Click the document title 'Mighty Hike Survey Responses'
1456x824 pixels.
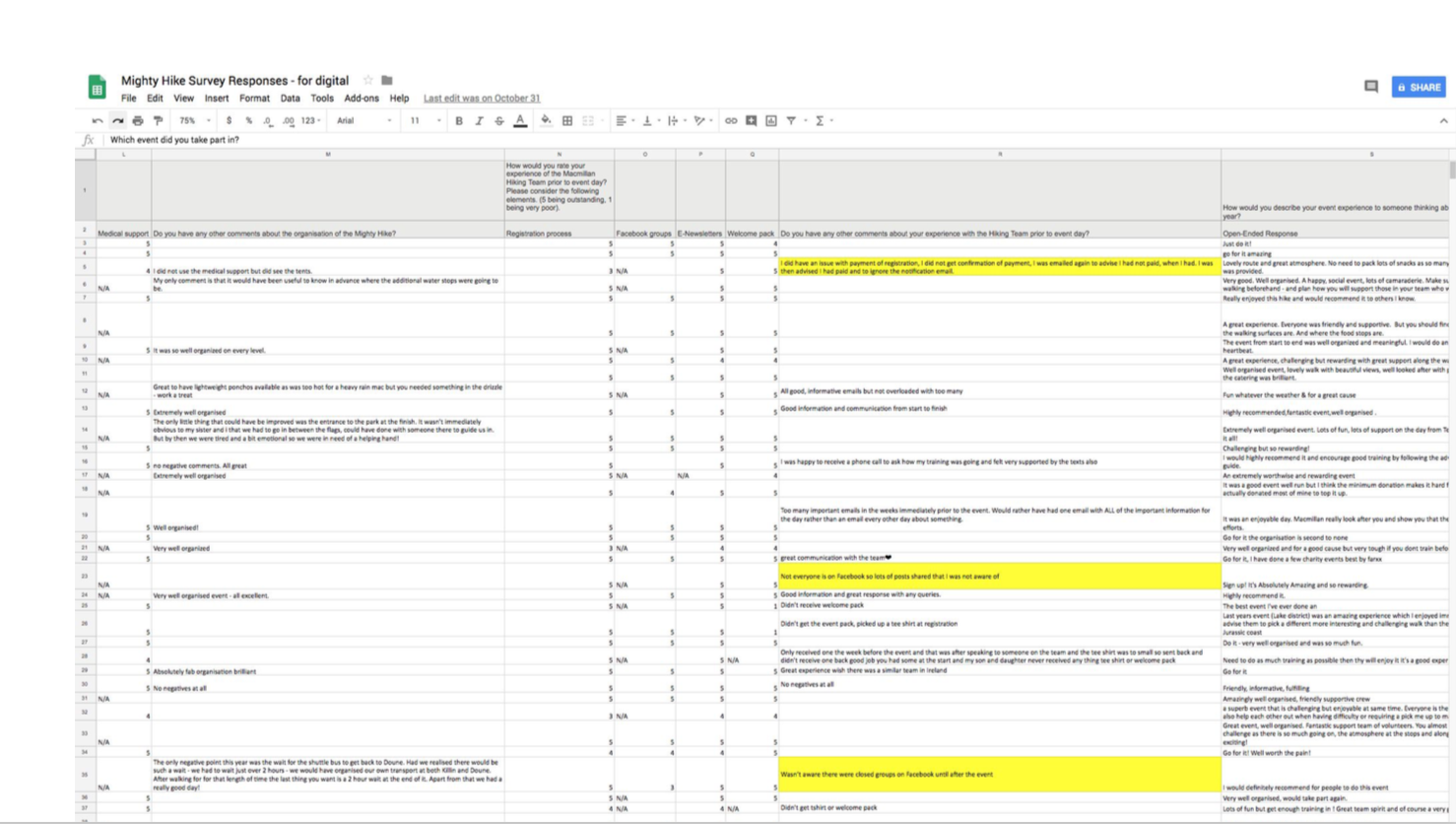pyautogui.click(x=234, y=80)
